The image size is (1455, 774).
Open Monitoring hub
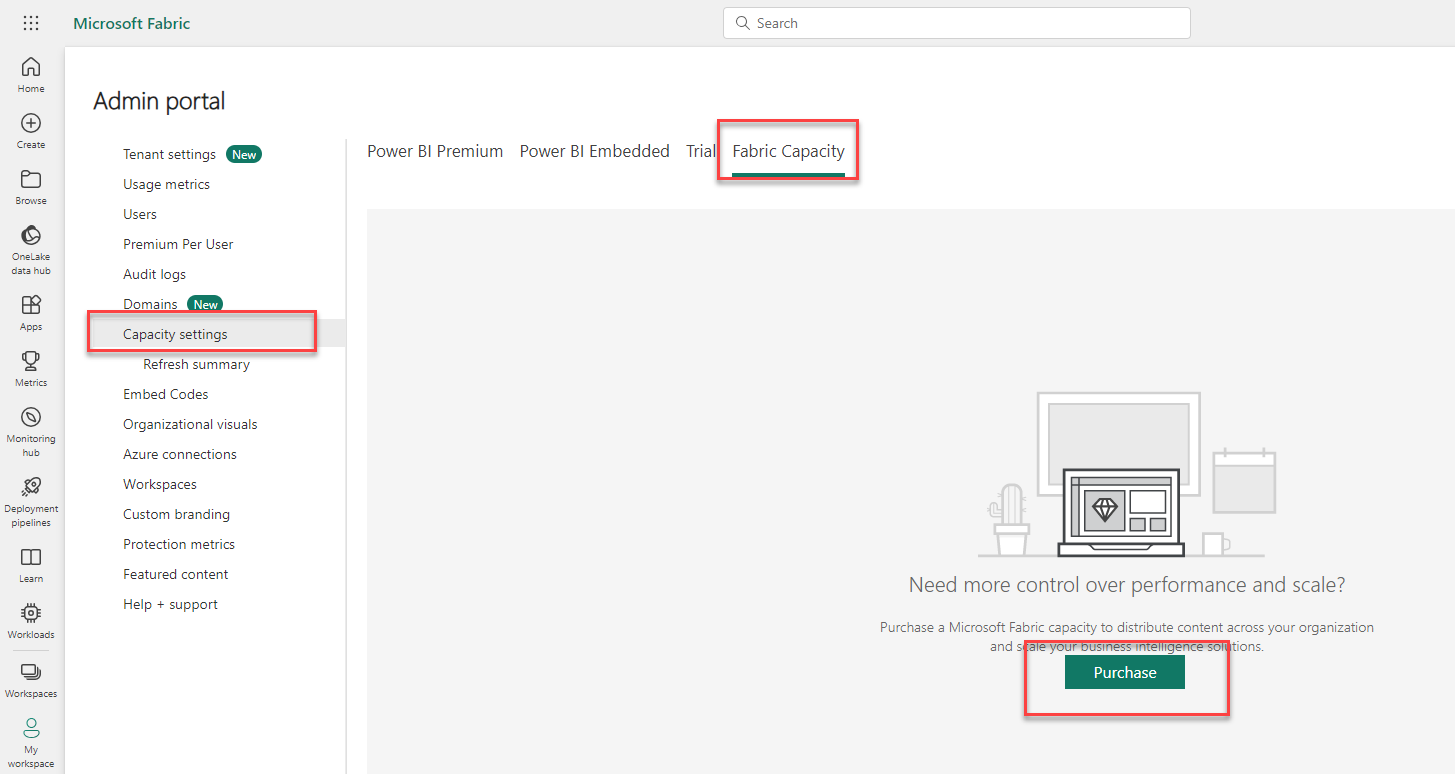pos(31,432)
